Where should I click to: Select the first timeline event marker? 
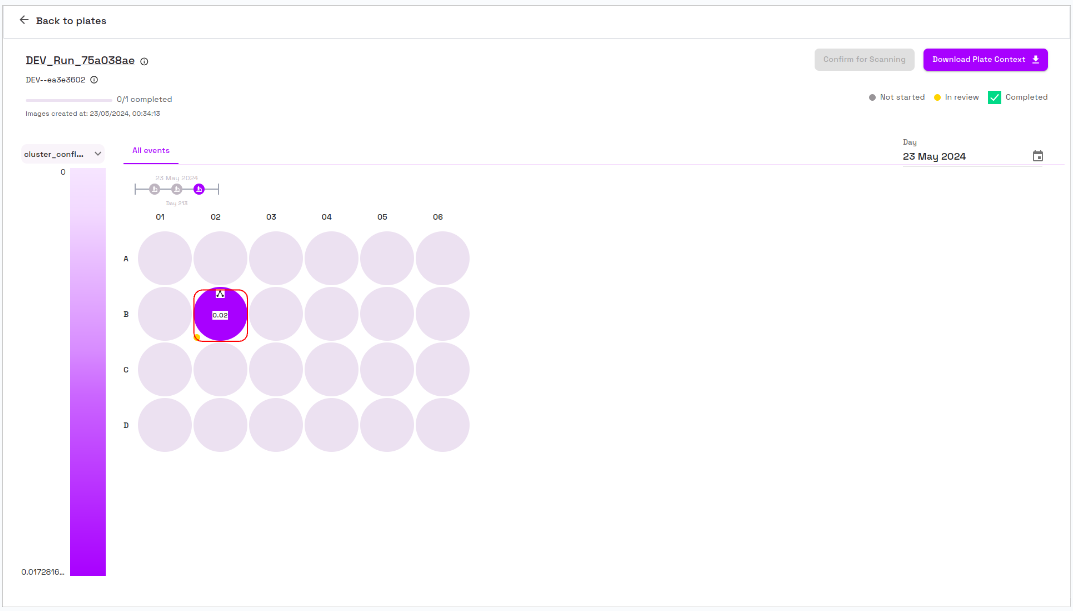pyautogui.click(x=154, y=189)
